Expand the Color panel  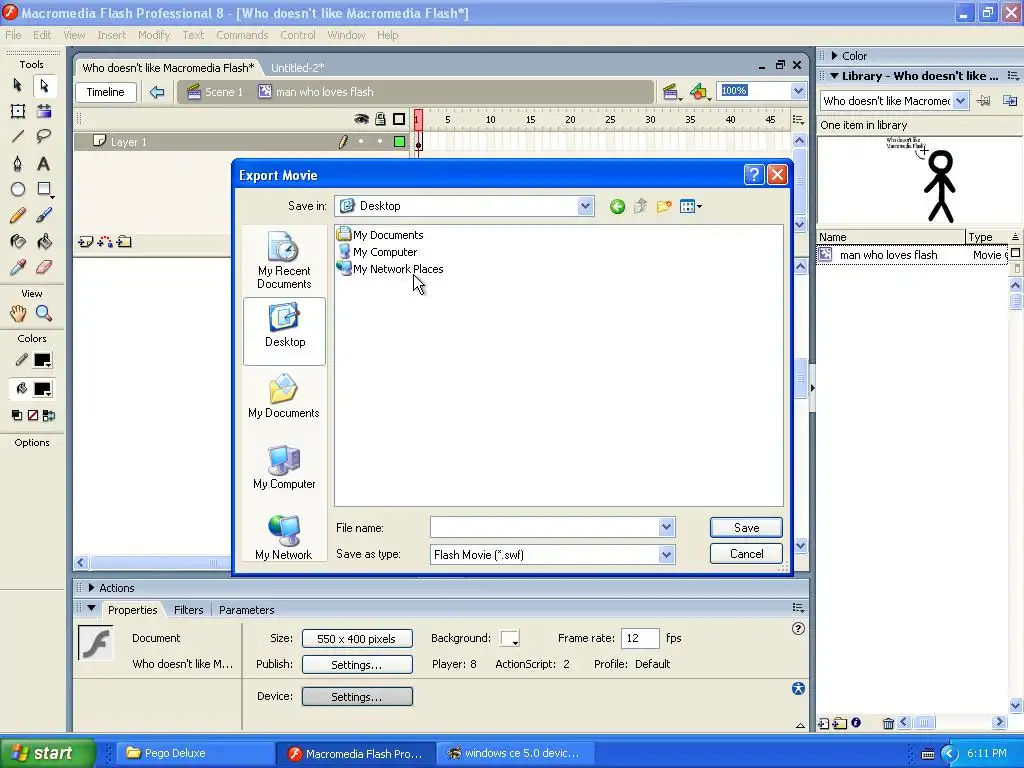pos(835,56)
